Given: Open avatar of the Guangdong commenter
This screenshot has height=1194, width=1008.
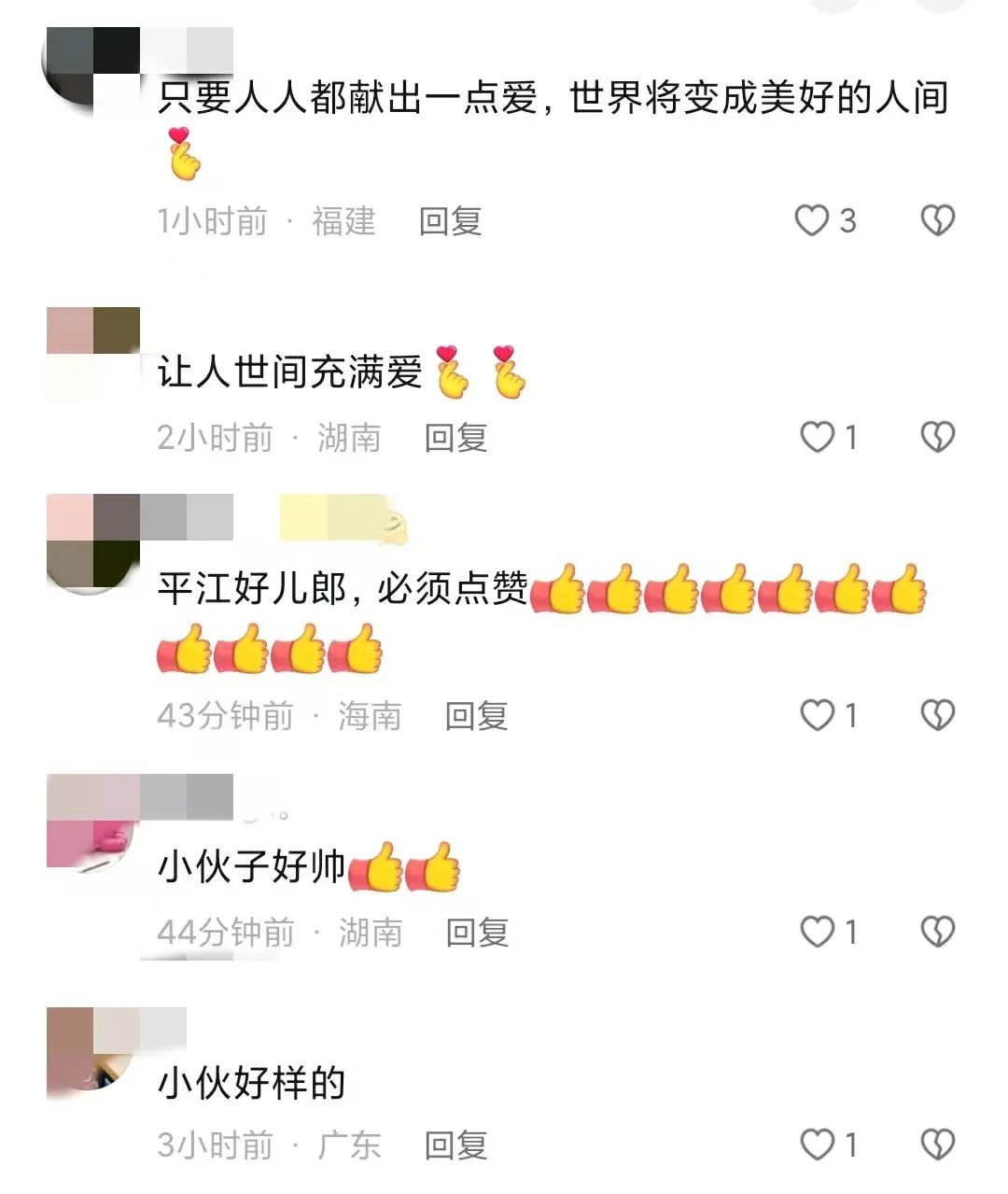Looking at the screenshot, I should (92, 1054).
